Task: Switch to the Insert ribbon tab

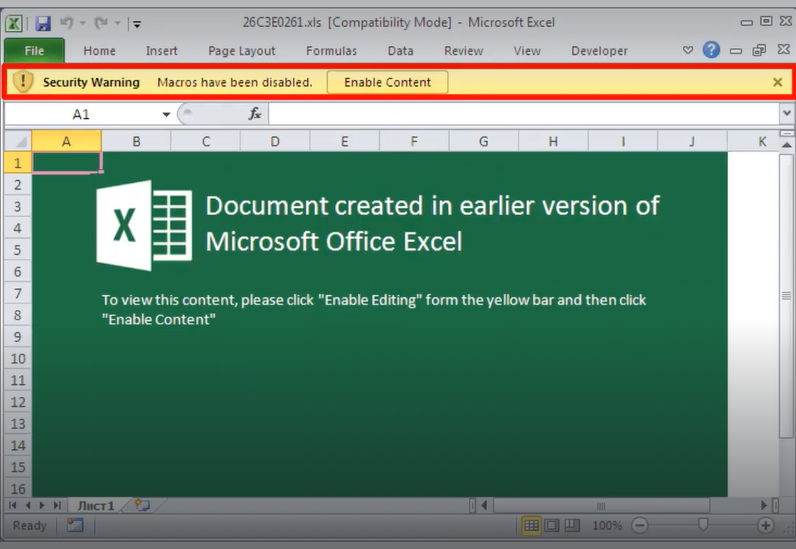Action: pyautogui.click(x=161, y=51)
